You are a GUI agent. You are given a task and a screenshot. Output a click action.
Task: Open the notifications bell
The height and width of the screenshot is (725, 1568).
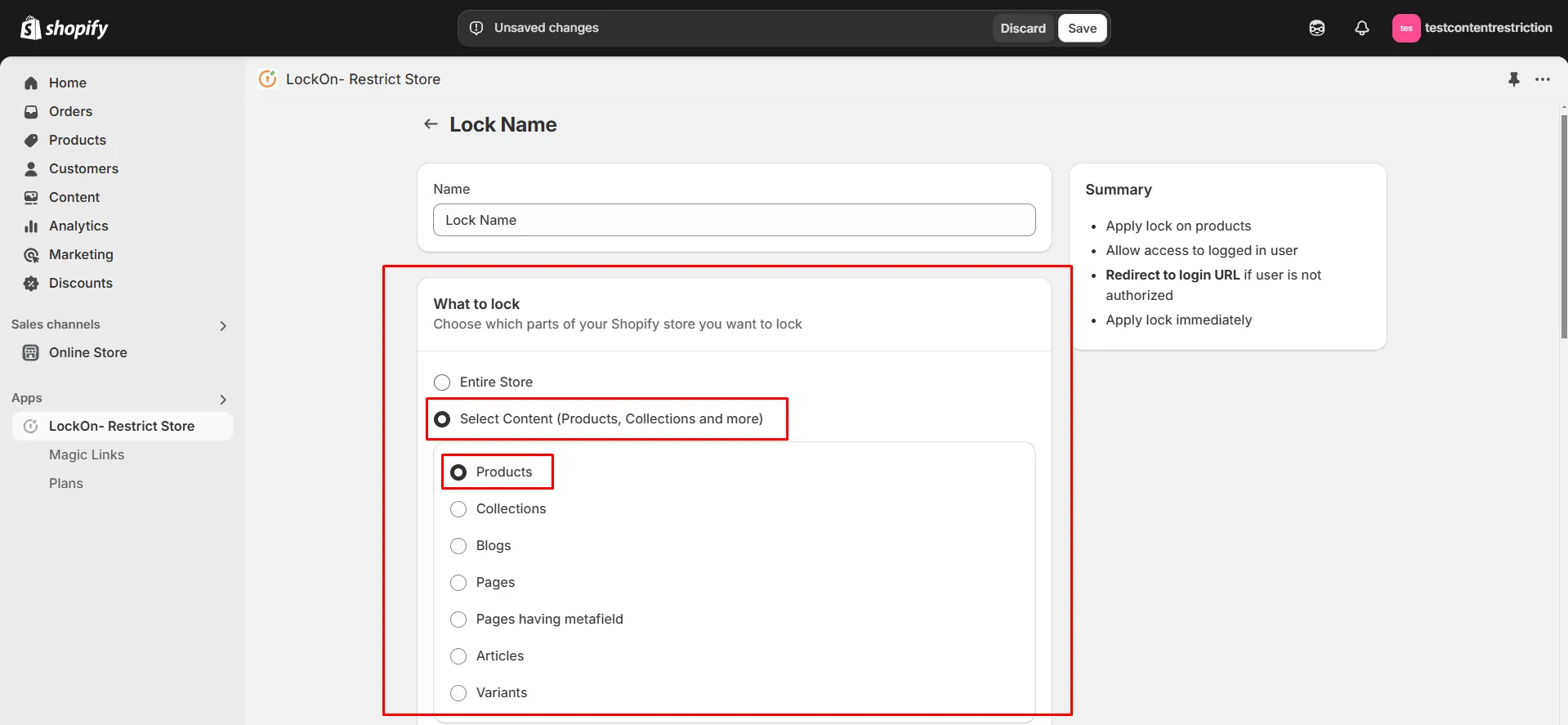point(1361,28)
